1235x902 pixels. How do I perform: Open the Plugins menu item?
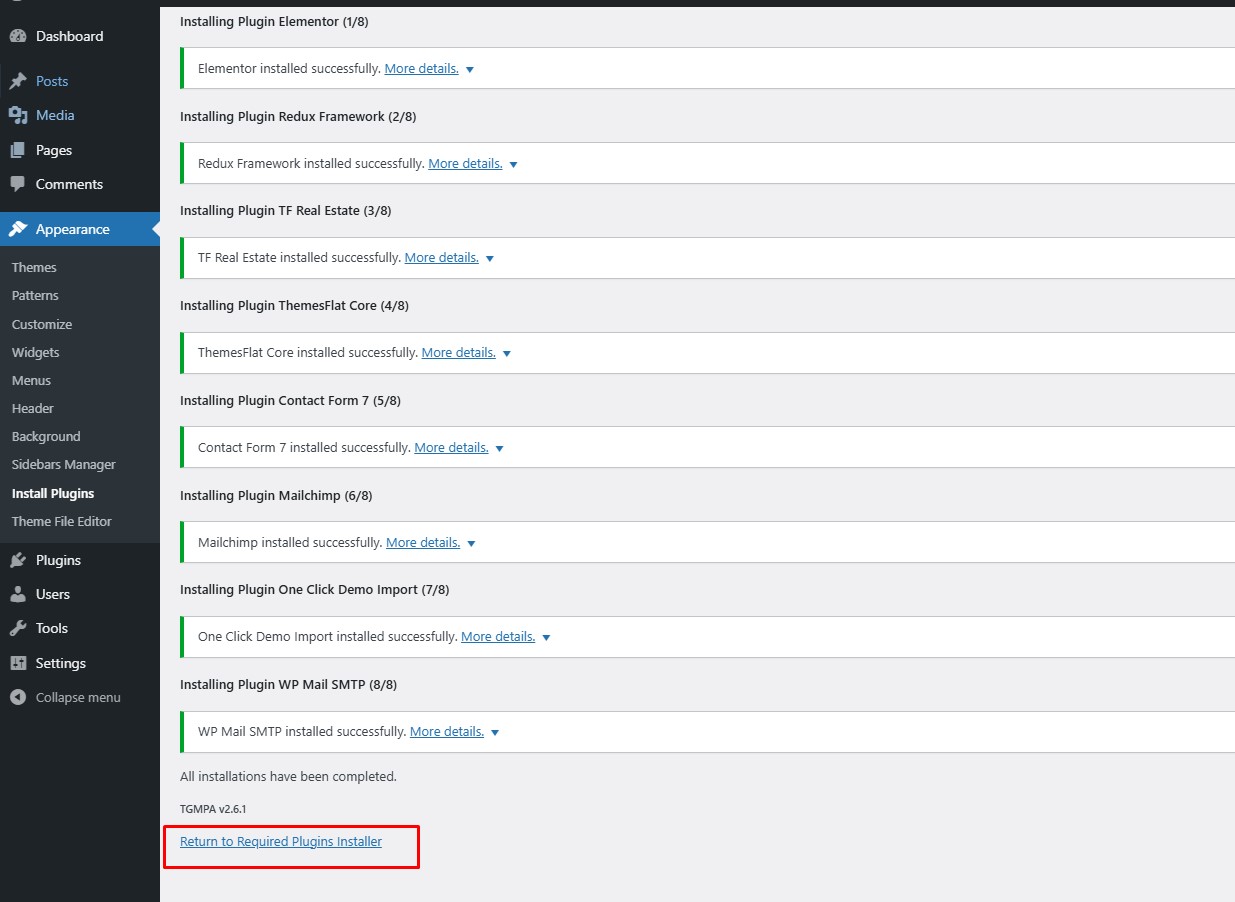click(80, 560)
